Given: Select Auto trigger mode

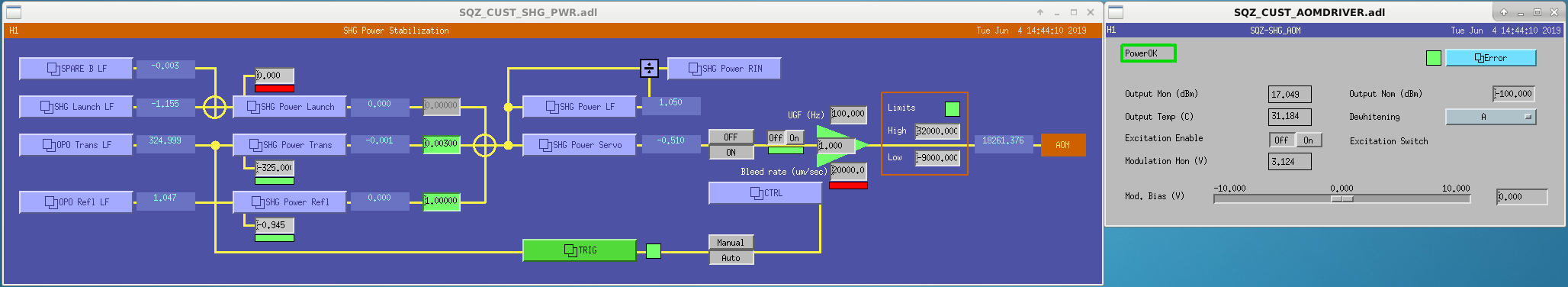Looking at the screenshot, I should click(731, 258).
